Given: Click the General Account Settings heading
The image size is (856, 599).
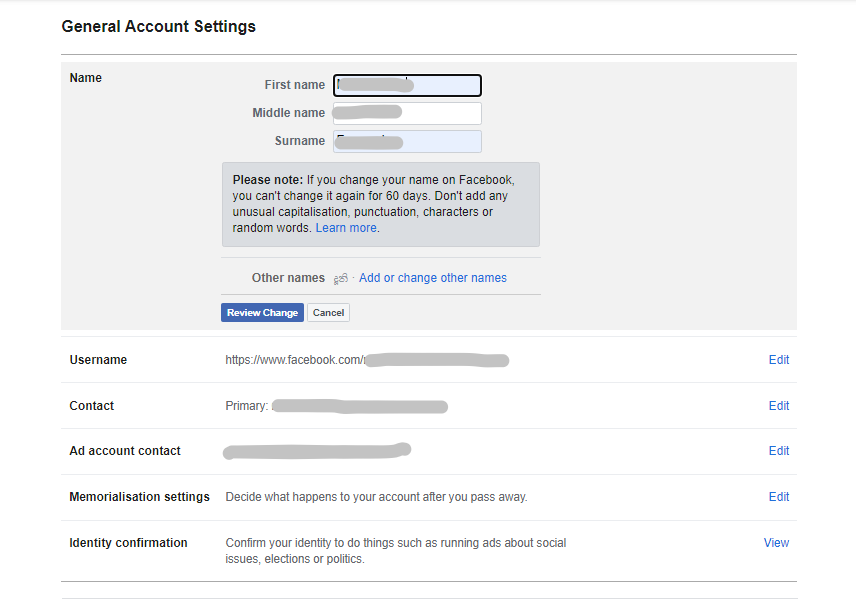Looking at the screenshot, I should [x=158, y=26].
